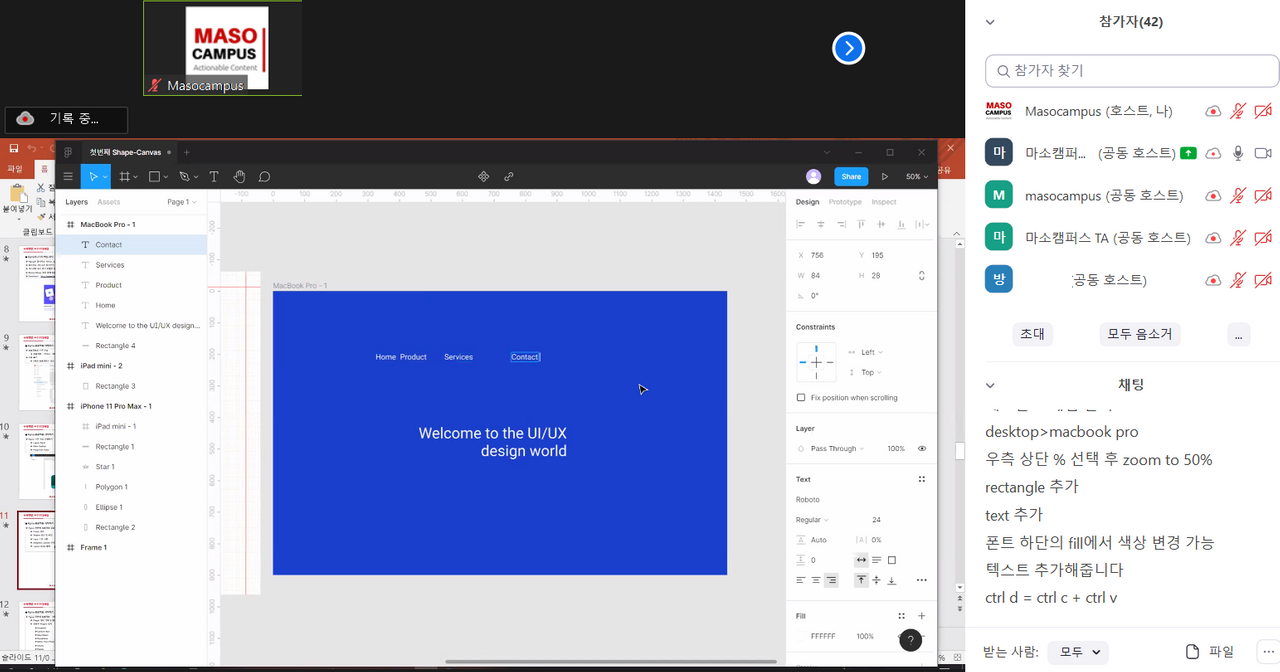Switch to the Assets tab
This screenshot has width=1280, height=672.
coord(108,202)
